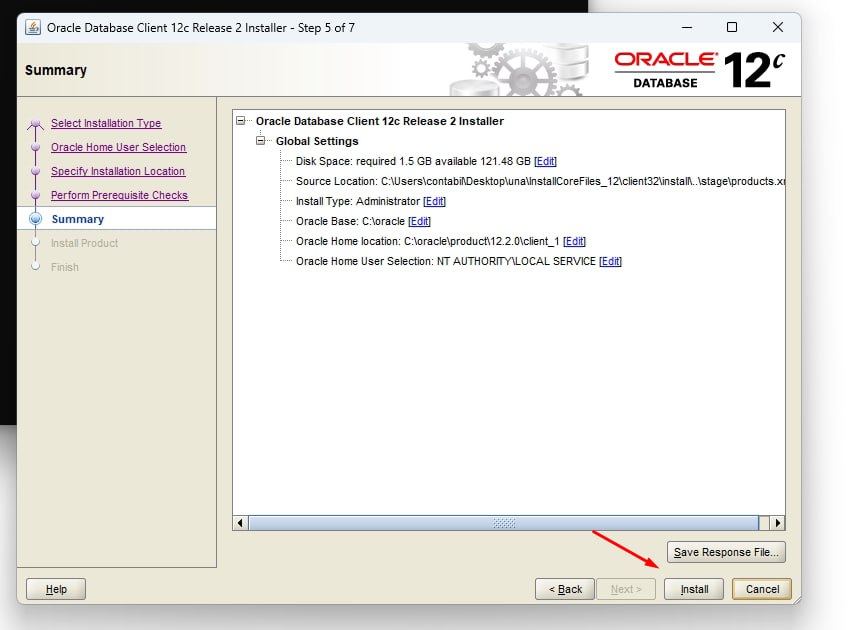
Task: Minimize the installer window
Action: (687, 27)
